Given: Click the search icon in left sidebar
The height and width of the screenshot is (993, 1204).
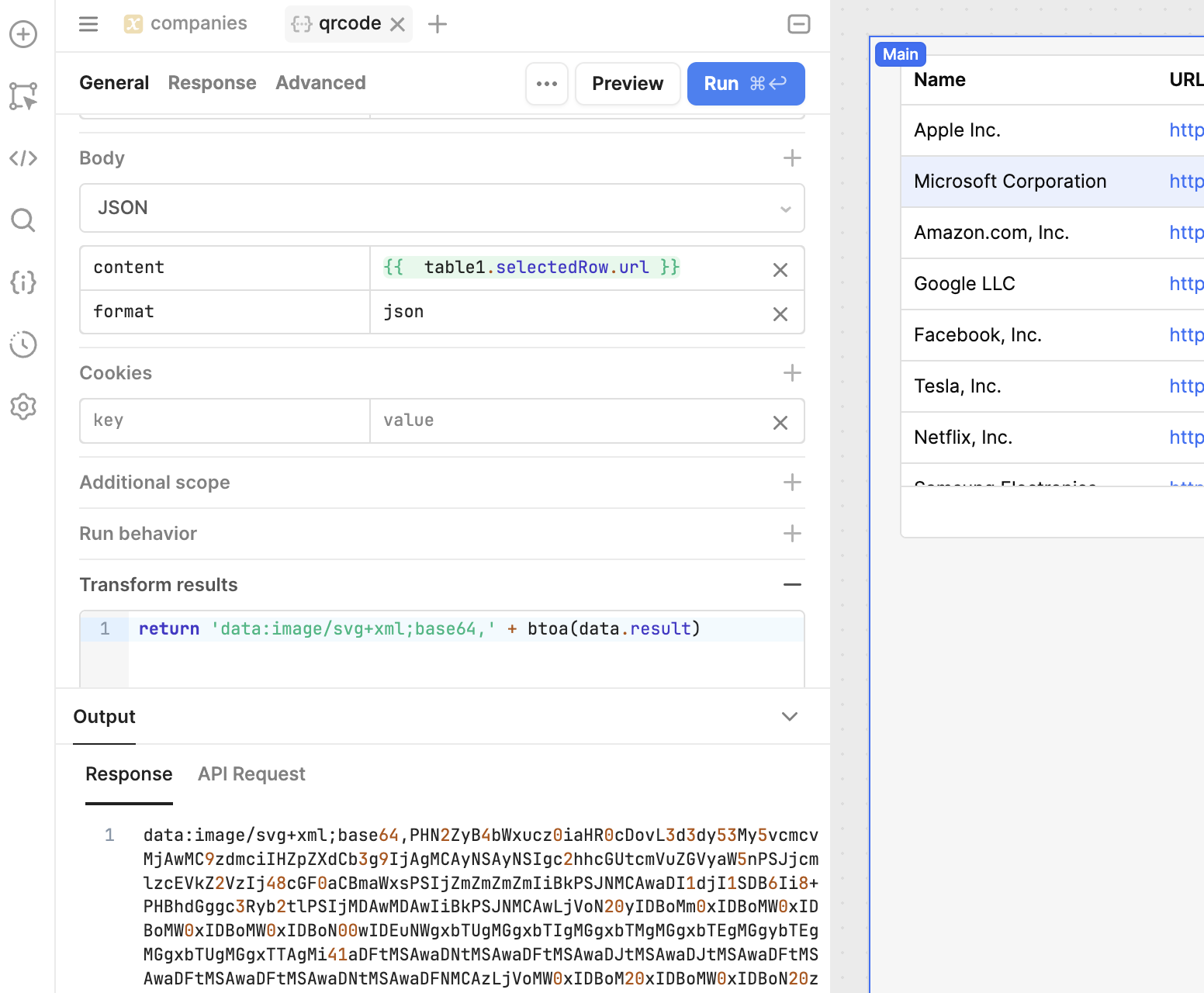Looking at the screenshot, I should (x=23, y=220).
